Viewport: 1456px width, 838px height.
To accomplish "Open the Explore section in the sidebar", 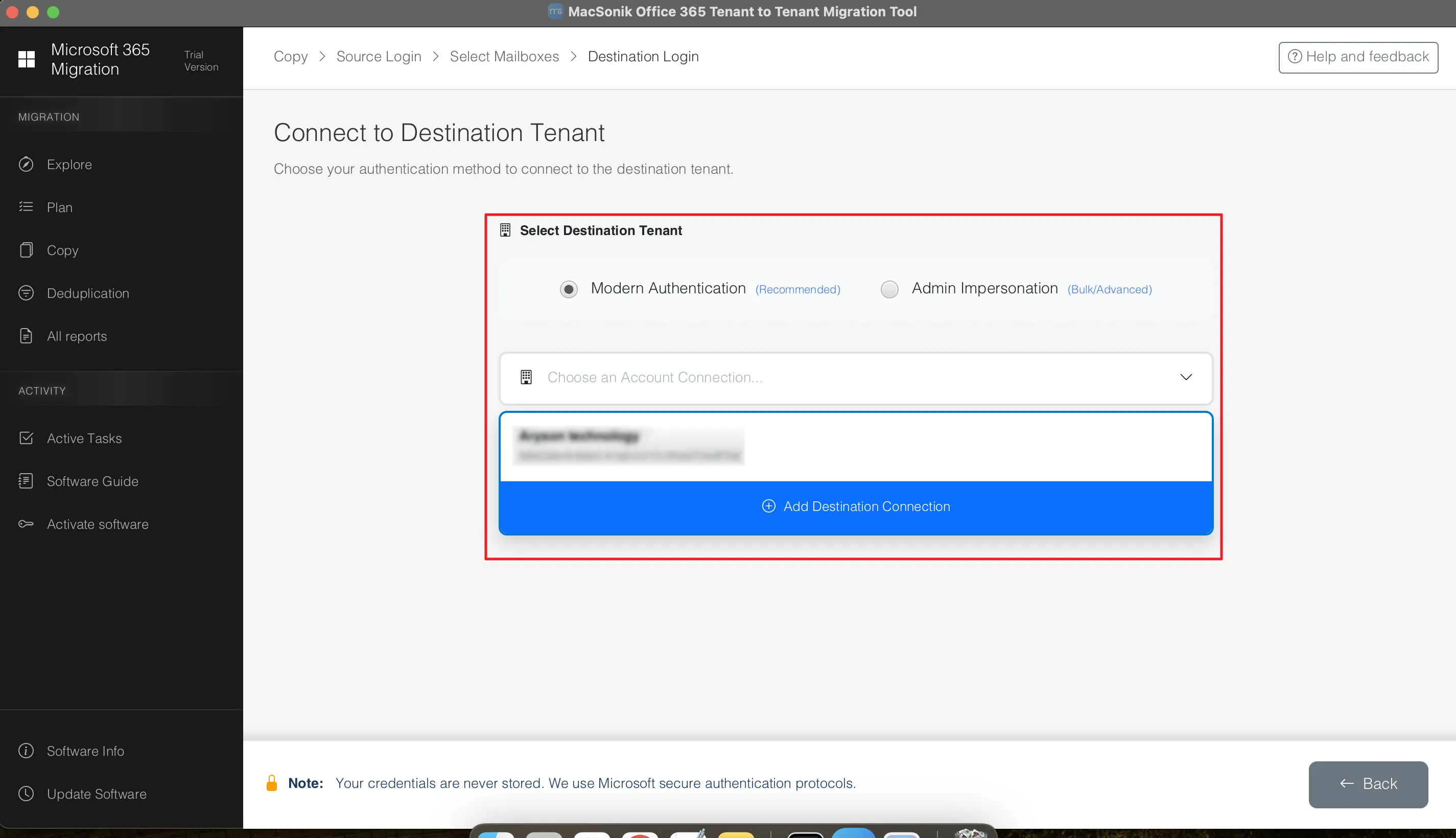I will coord(69,165).
